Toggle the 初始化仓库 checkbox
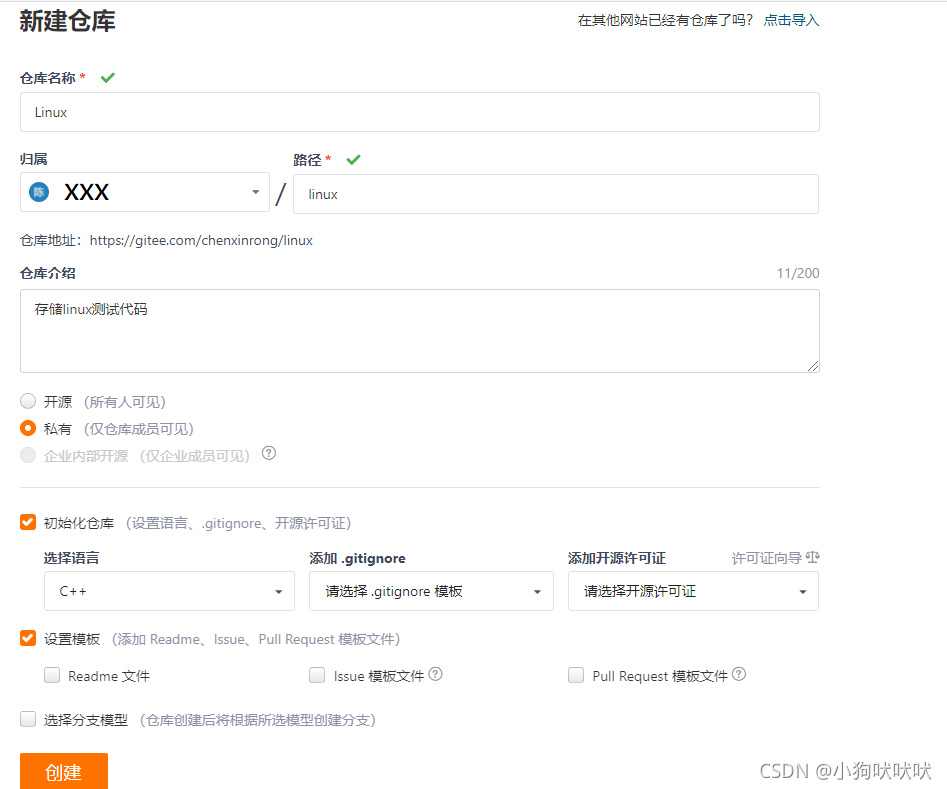 [x=28, y=522]
